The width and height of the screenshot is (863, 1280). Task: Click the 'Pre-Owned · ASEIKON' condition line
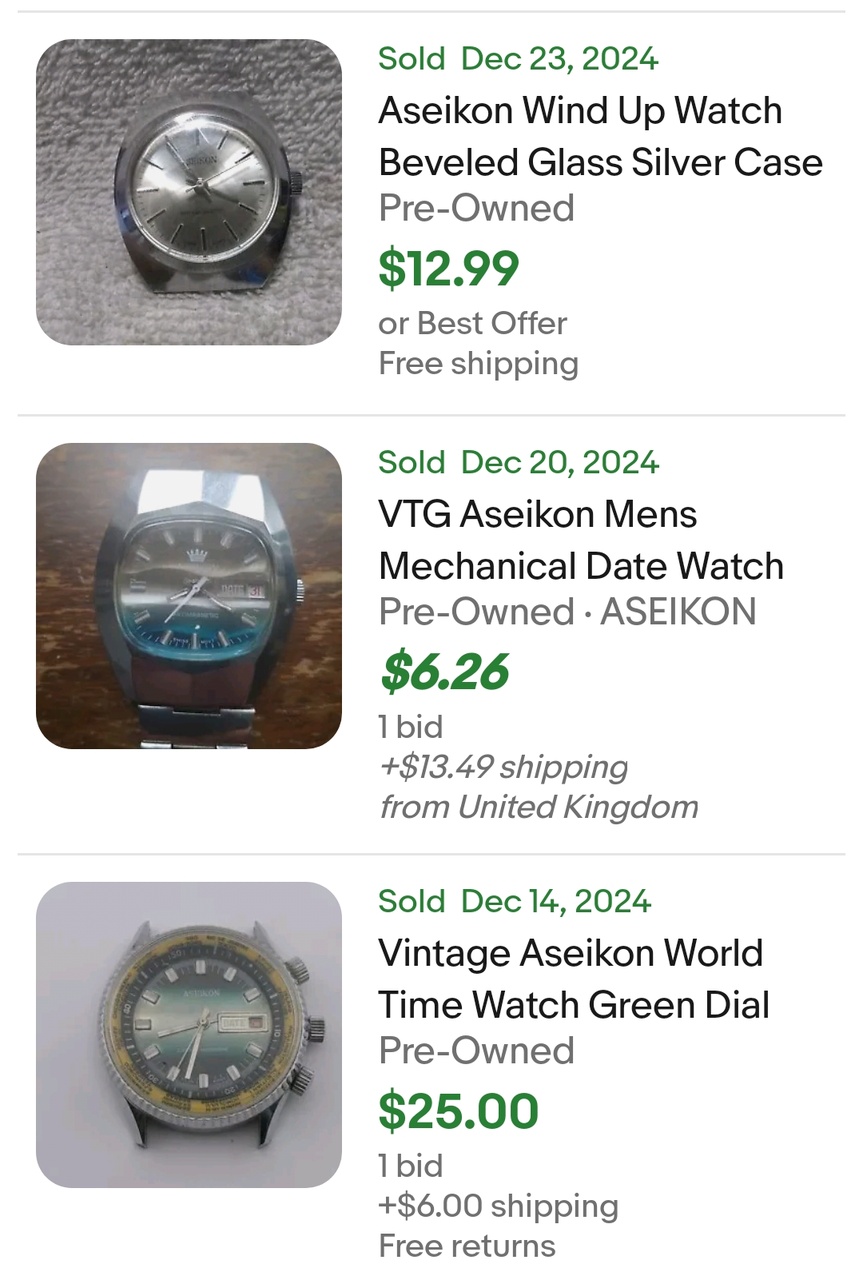tap(567, 611)
